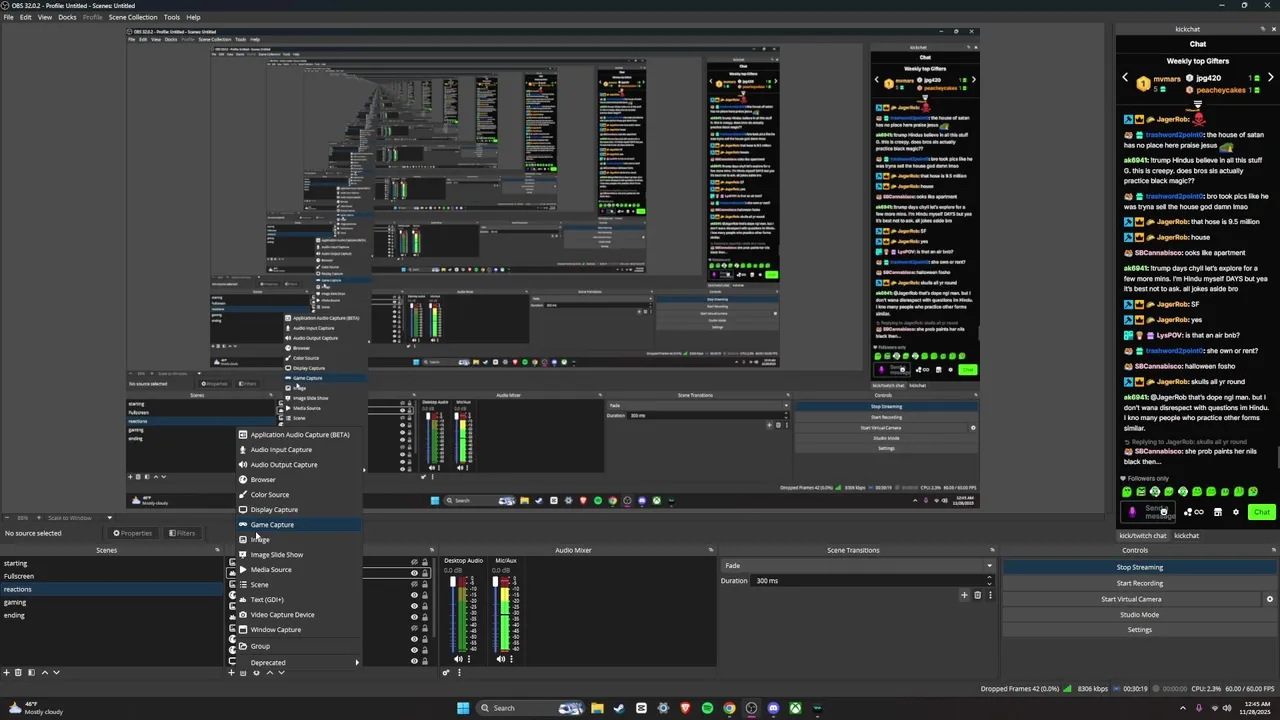The height and width of the screenshot is (720, 1280).
Task: Pop out the Controls dock icon
Action: coord(1273,550)
